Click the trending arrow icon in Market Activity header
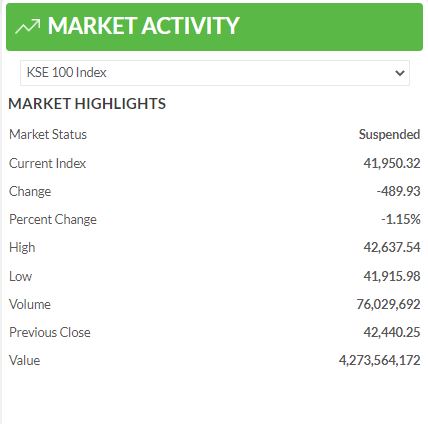428x424 pixels. pos(28,26)
